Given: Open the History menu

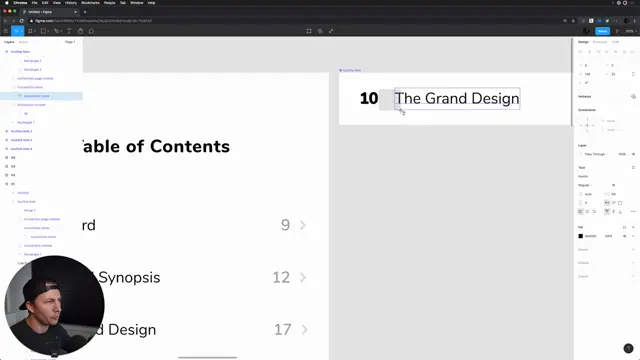Looking at the screenshot, I should tap(71, 3).
